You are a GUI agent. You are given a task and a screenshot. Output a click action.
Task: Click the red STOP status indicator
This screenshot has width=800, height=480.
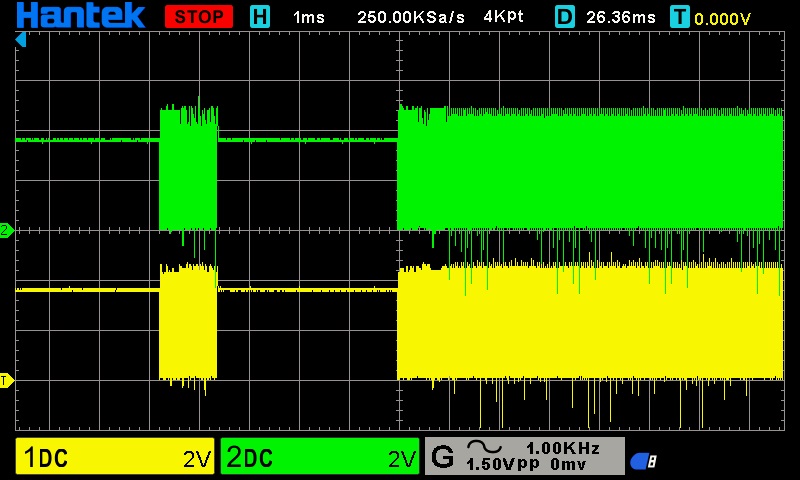click(x=199, y=17)
